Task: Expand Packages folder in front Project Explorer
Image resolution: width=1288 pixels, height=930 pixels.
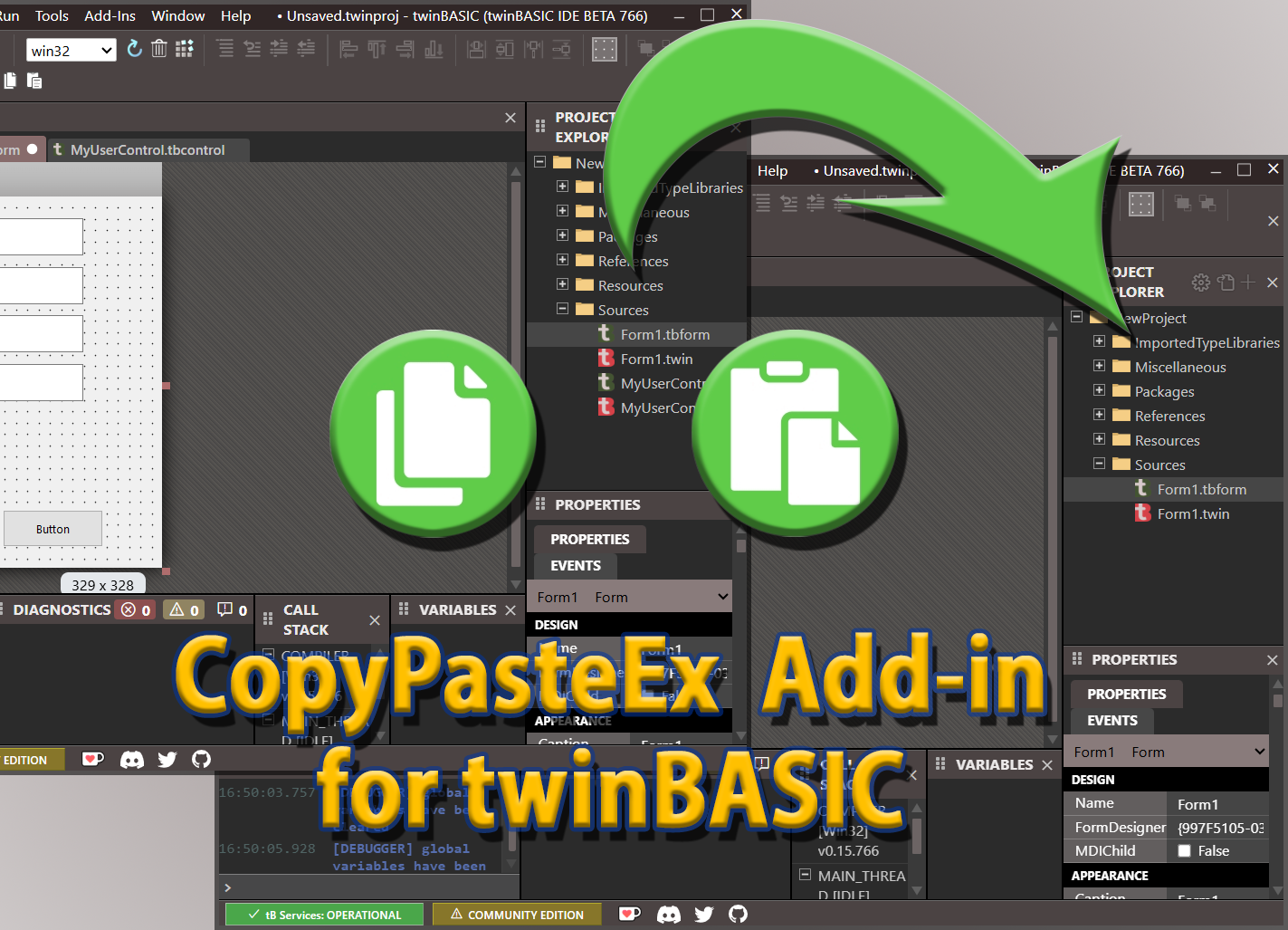Action: (x=1099, y=390)
